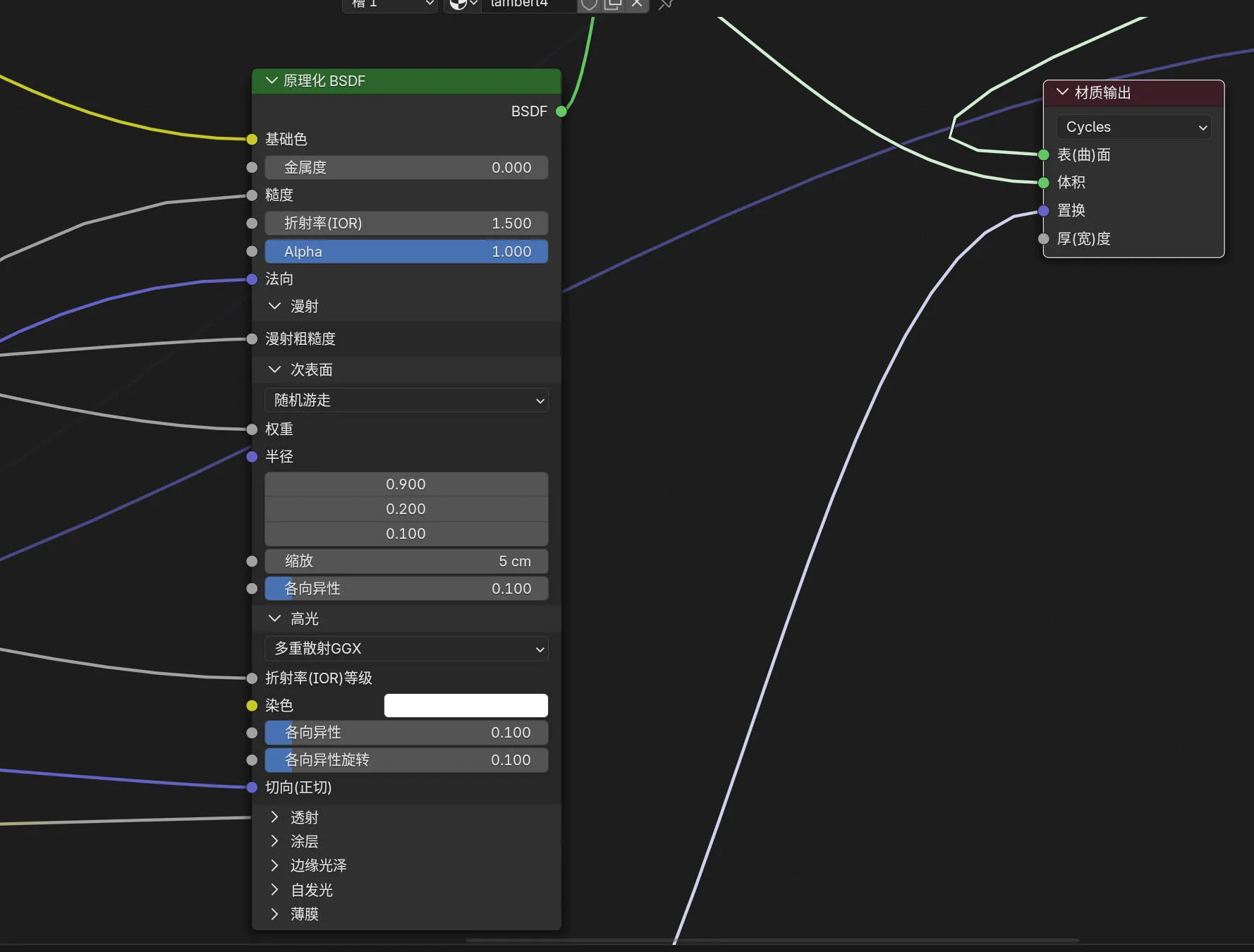Click the 各向异性 slider in the 次表面 panel
Viewport: 1254px width, 952px height.
pos(406,589)
